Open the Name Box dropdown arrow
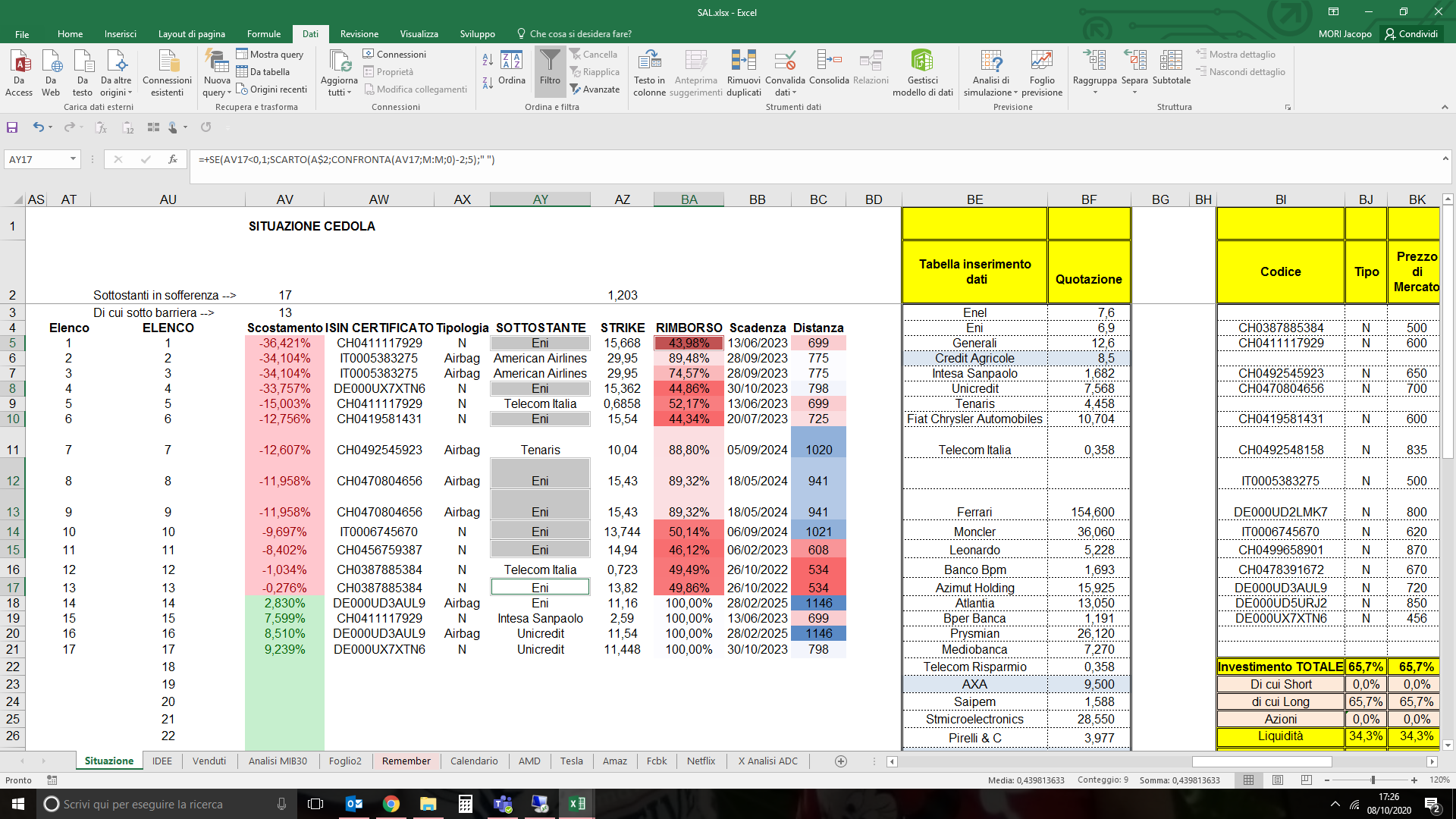 click(x=73, y=159)
